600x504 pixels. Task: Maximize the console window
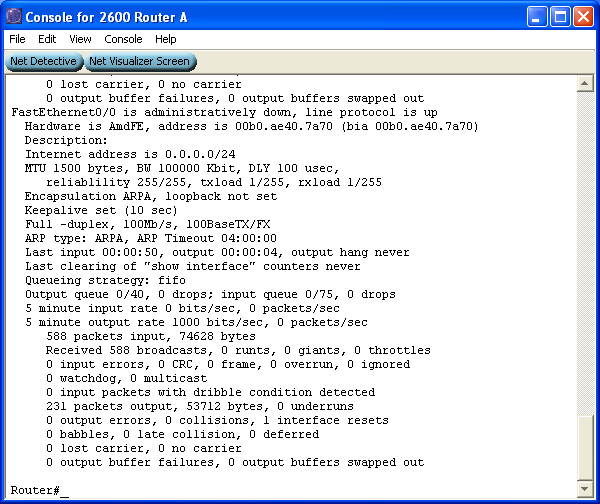click(x=560, y=17)
